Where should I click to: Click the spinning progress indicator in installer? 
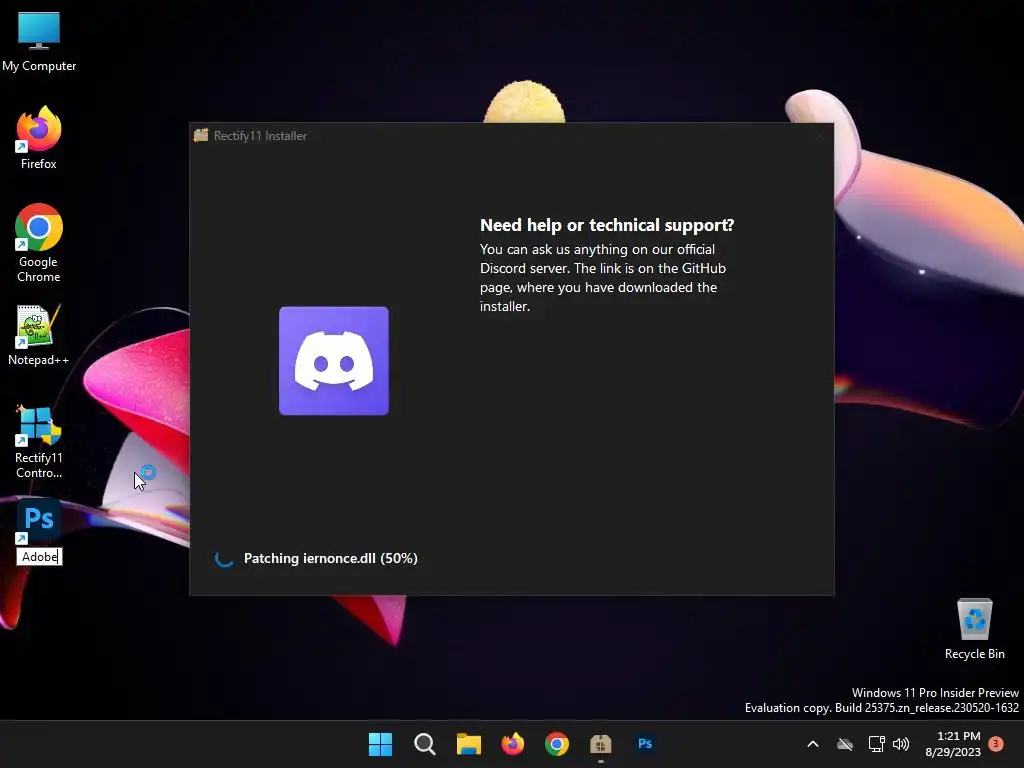224,558
